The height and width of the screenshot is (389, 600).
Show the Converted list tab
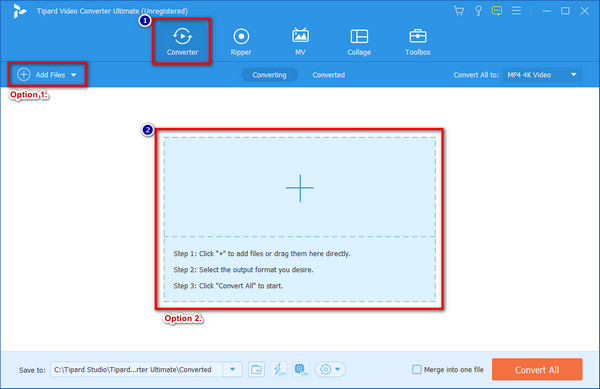[329, 75]
